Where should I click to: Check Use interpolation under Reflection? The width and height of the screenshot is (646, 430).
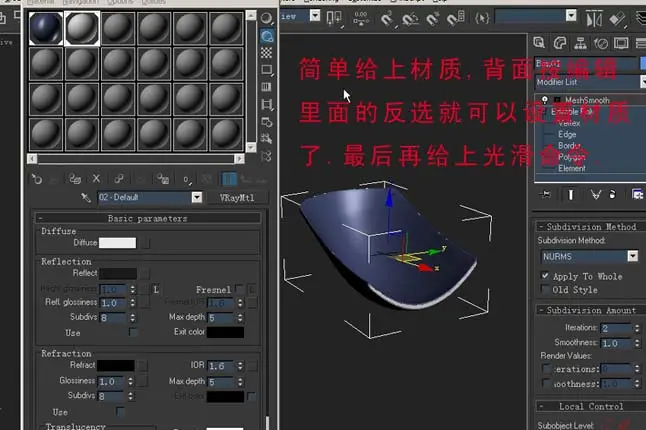coord(133,332)
